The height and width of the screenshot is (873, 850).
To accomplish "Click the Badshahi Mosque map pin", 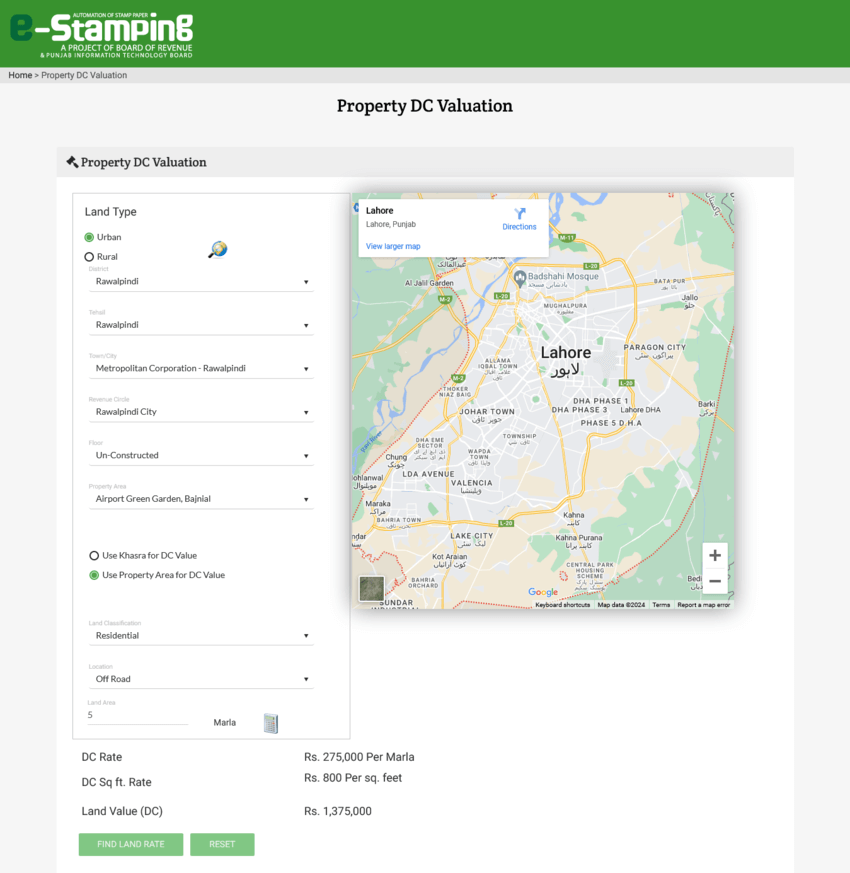I will tap(519, 276).
